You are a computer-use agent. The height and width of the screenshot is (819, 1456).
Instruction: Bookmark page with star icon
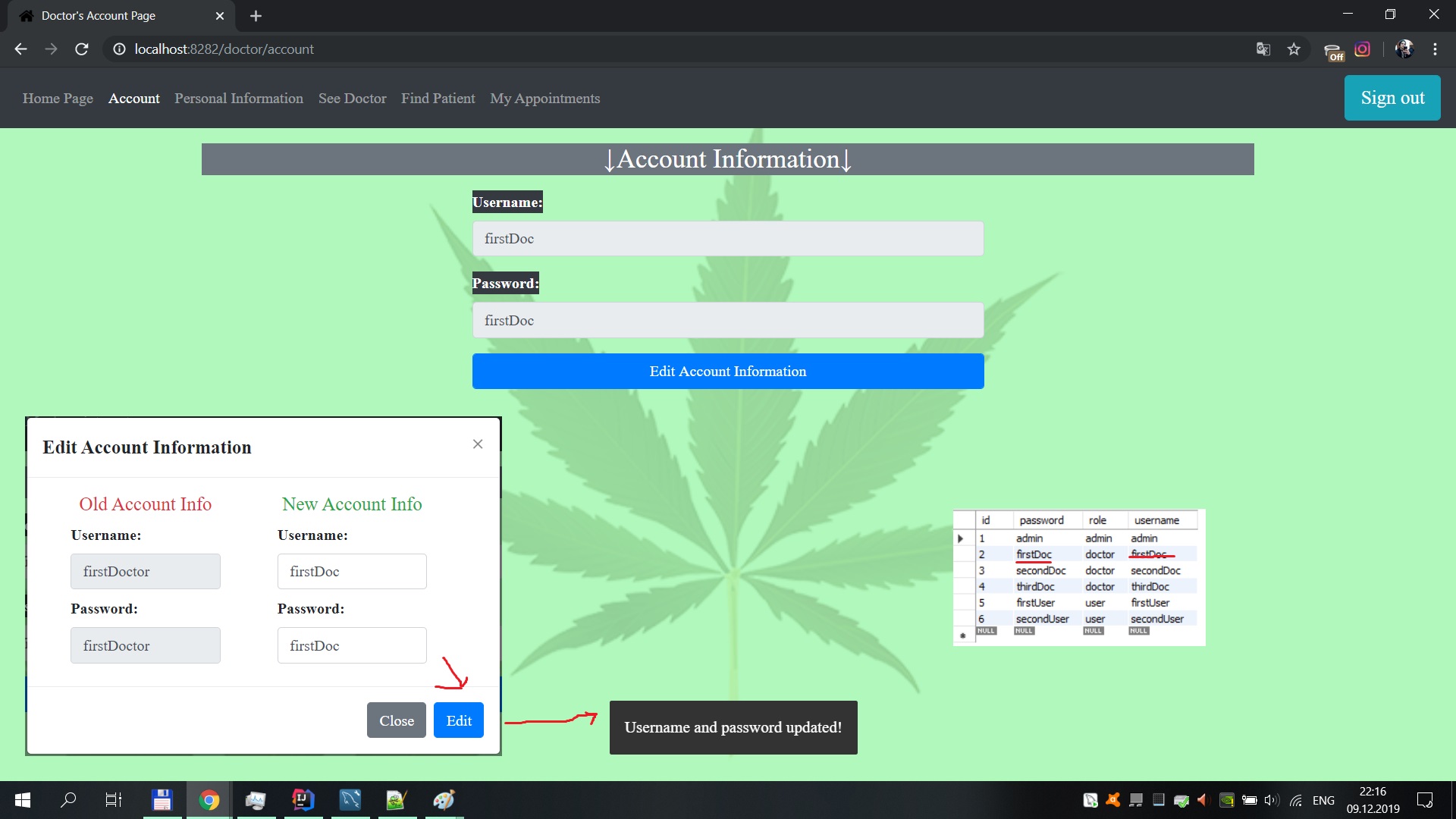click(x=1294, y=49)
